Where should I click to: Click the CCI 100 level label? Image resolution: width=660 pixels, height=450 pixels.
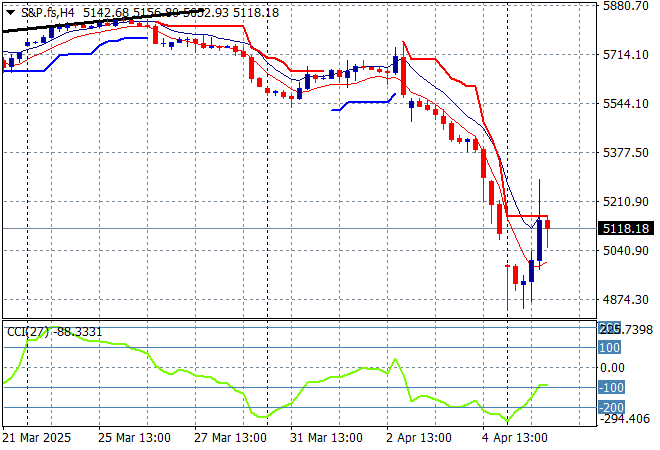click(609, 348)
